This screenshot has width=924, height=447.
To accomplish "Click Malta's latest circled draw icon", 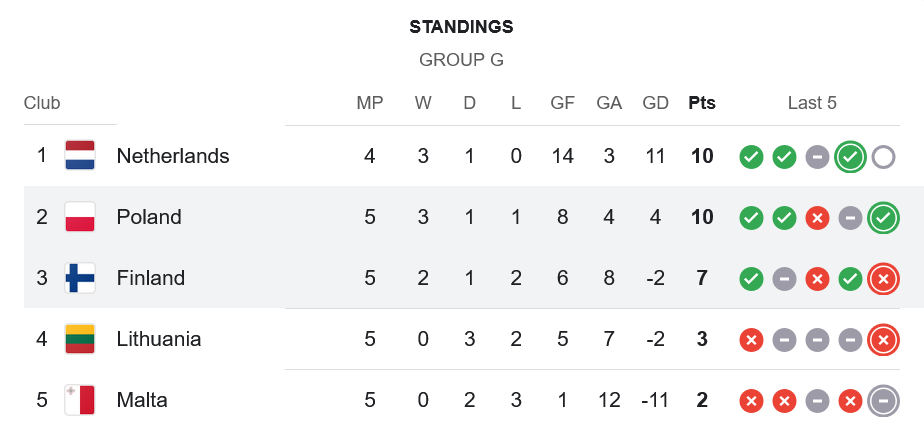I will point(883,401).
